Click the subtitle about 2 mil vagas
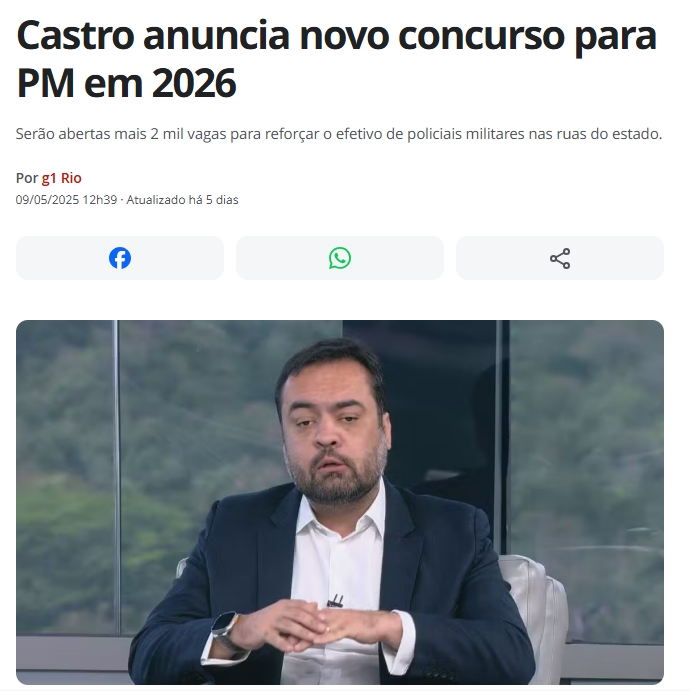This screenshot has height=691, width=690. [x=339, y=134]
